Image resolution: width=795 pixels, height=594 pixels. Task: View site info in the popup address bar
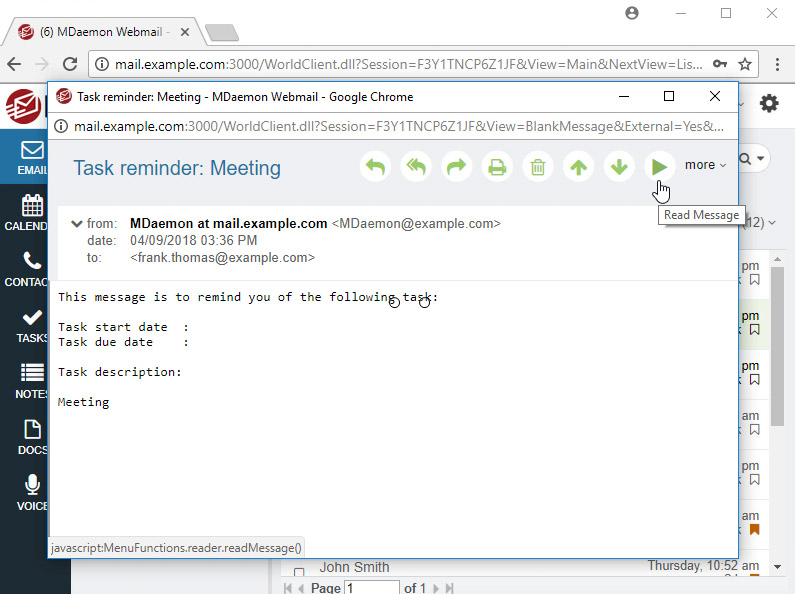61,126
